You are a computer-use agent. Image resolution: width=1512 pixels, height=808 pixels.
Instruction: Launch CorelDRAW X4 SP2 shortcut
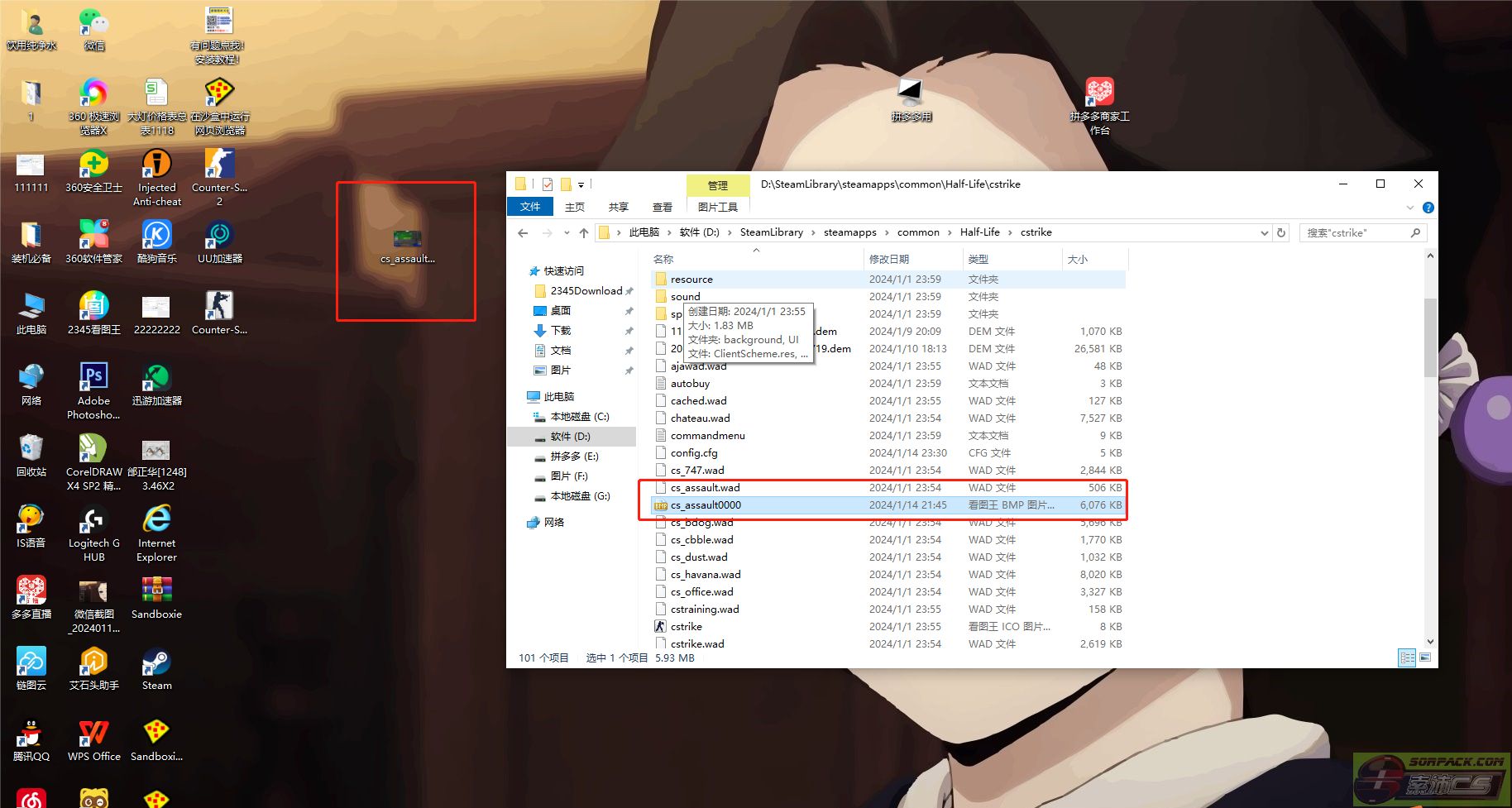(x=93, y=462)
